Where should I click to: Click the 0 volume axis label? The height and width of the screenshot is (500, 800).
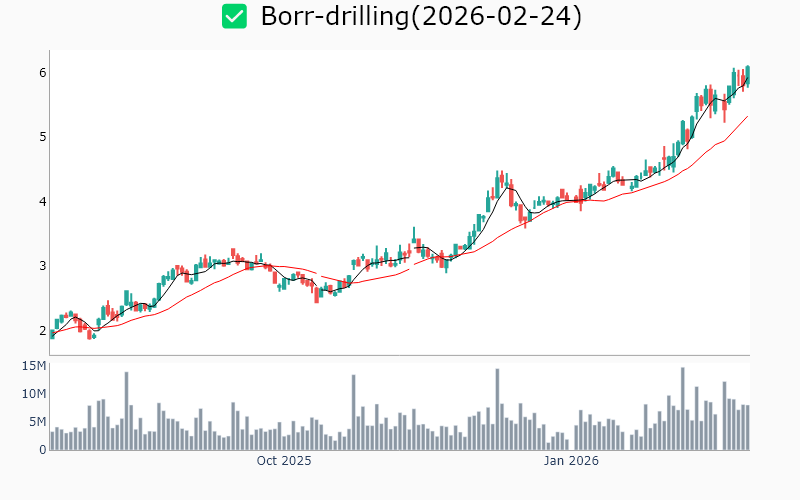pyautogui.click(x=43, y=449)
